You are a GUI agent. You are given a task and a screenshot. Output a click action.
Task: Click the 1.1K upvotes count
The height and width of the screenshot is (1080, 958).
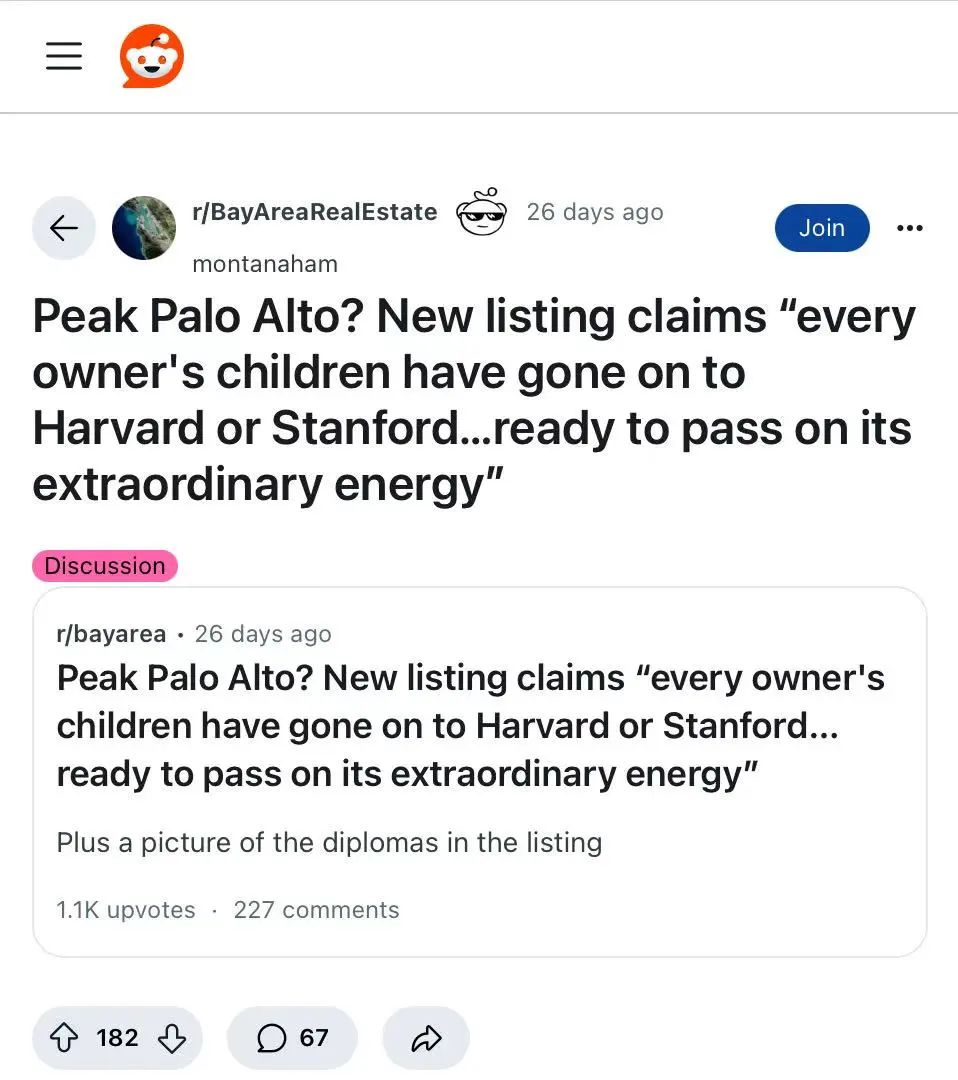(125, 910)
